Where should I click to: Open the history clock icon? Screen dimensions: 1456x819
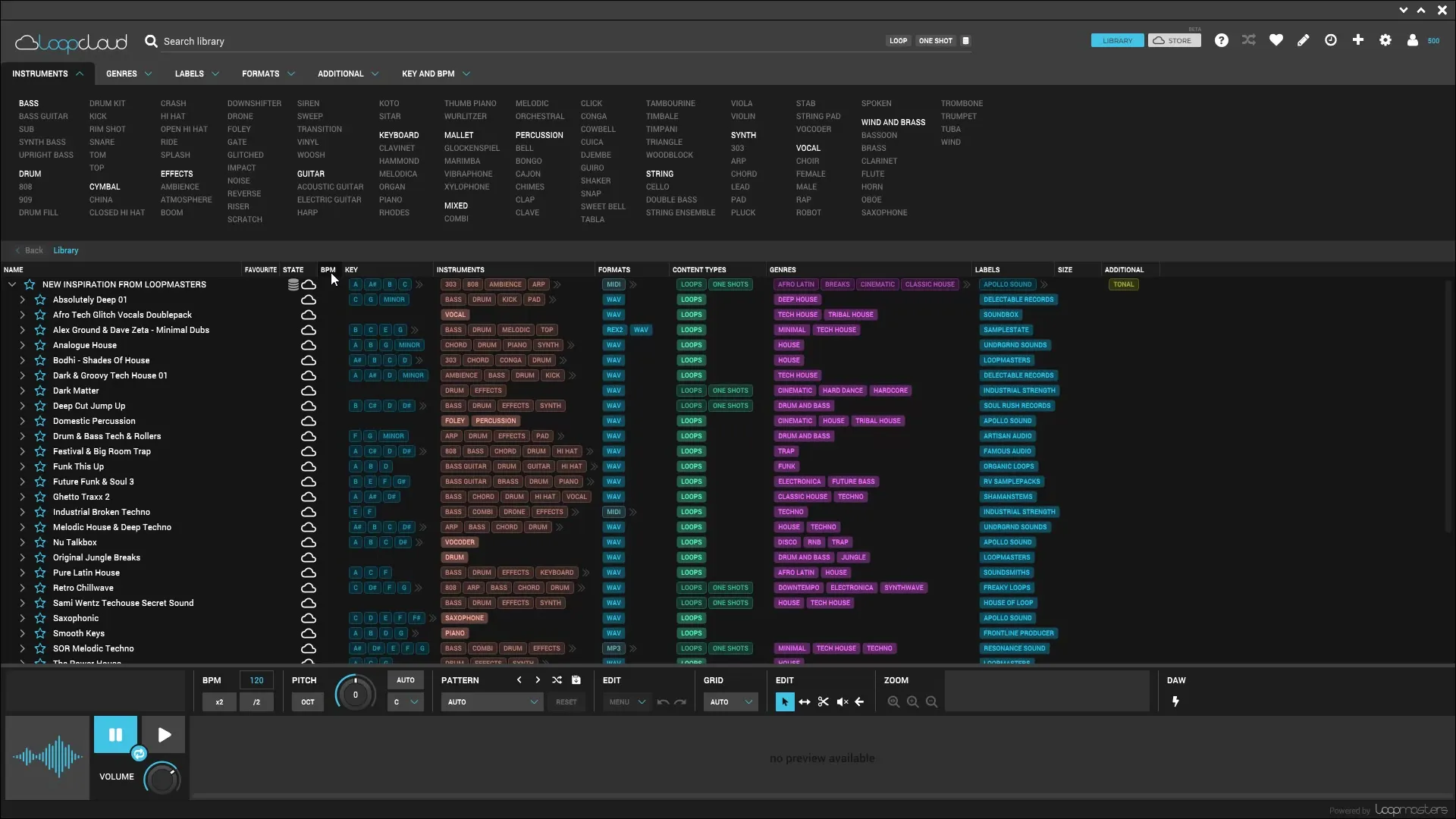coord(1331,41)
